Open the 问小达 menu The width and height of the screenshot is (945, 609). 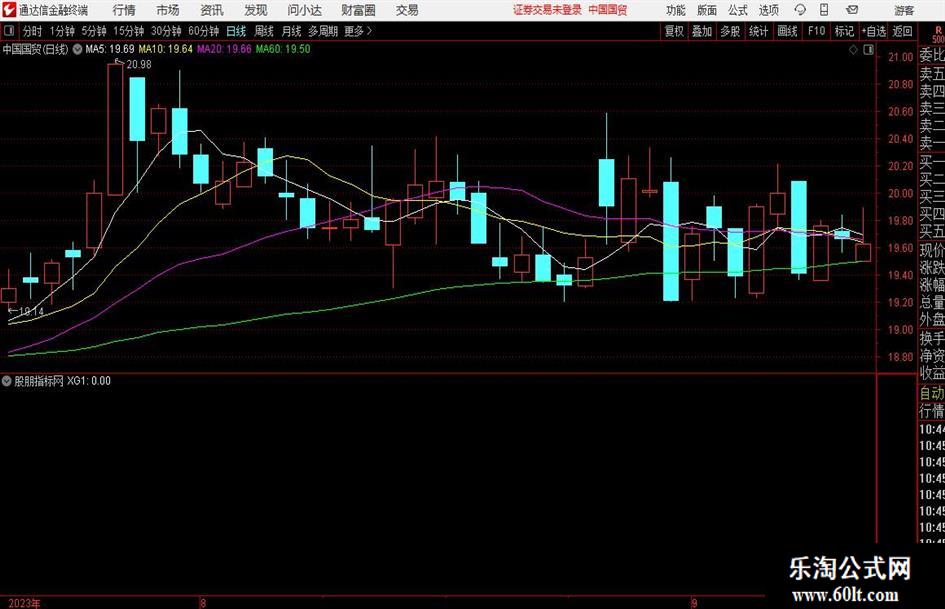304,10
